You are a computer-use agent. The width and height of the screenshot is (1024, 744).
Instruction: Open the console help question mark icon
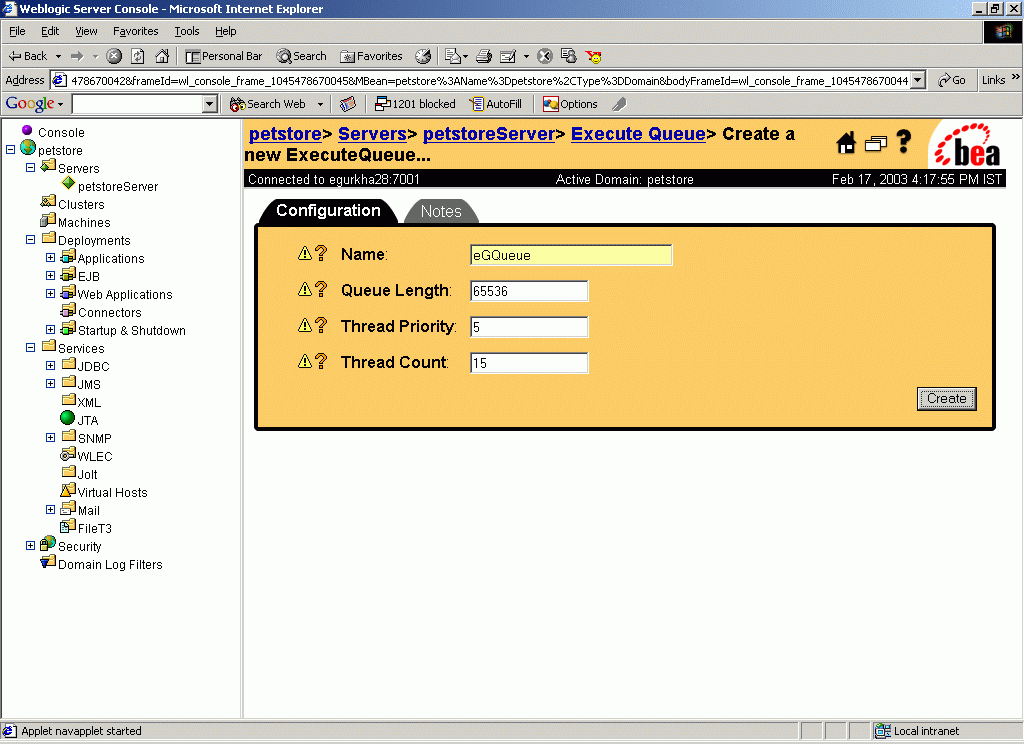tap(904, 141)
